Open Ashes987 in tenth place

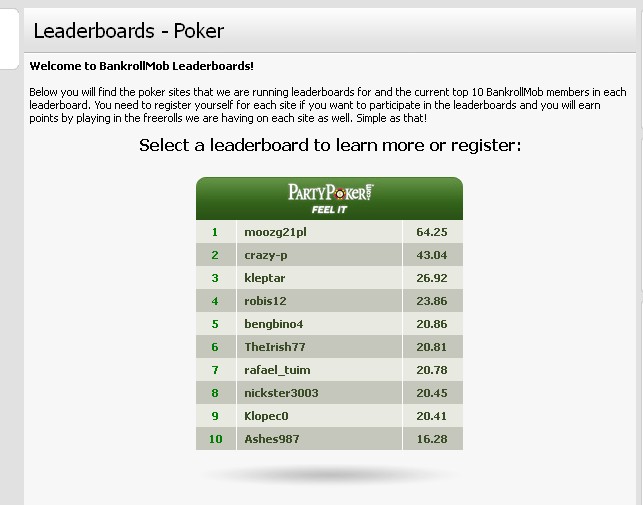(x=271, y=439)
